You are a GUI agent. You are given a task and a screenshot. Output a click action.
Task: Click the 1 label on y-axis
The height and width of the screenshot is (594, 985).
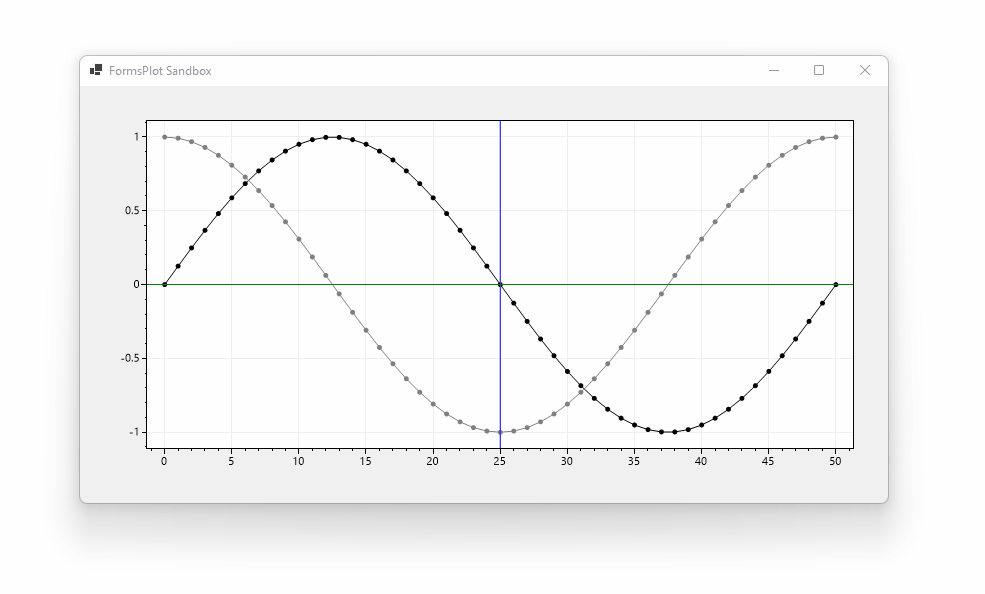click(x=137, y=135)
